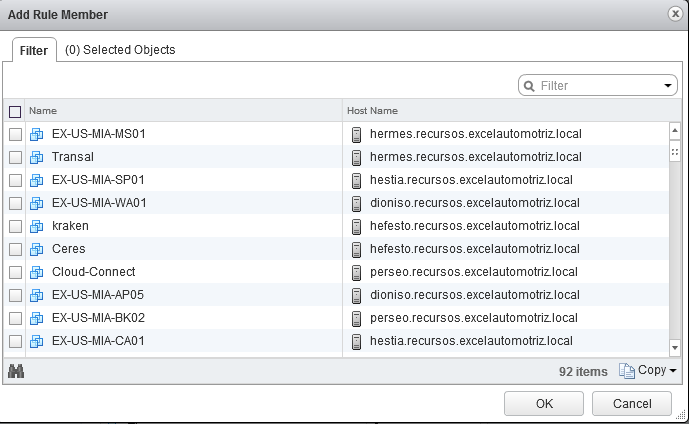Check the box for EX-US-MIA-MS01
The width and height of the screenshot is (689, 424).
15,134
